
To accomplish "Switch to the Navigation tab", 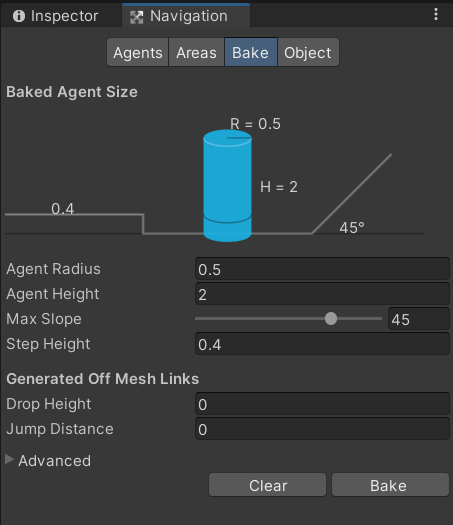I will [x=186, y=15].
